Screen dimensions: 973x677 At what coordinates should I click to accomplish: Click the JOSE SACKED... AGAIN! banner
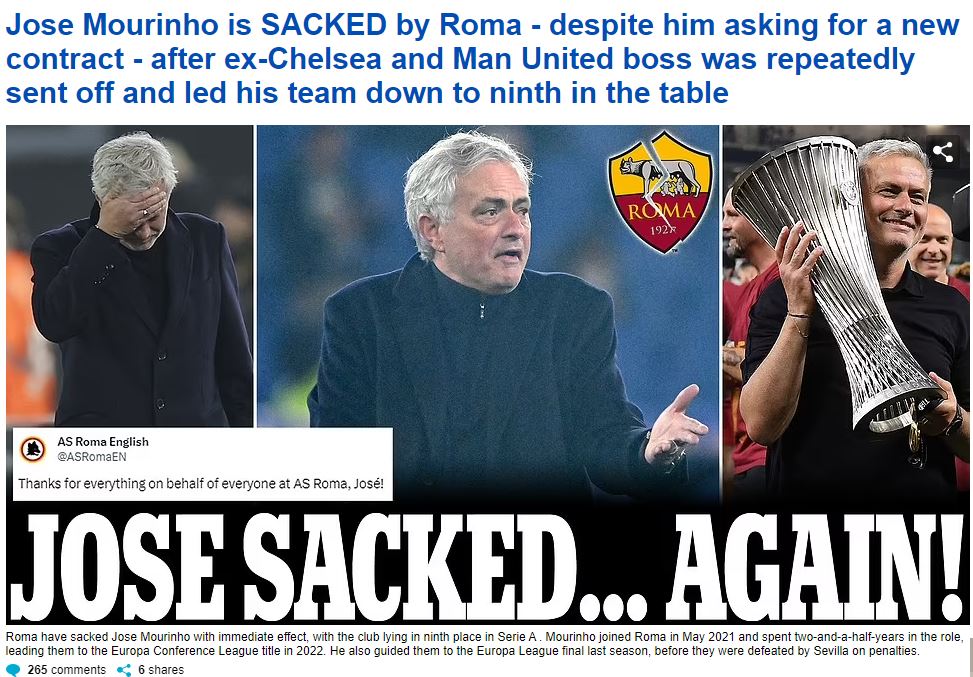click(486, 566)
